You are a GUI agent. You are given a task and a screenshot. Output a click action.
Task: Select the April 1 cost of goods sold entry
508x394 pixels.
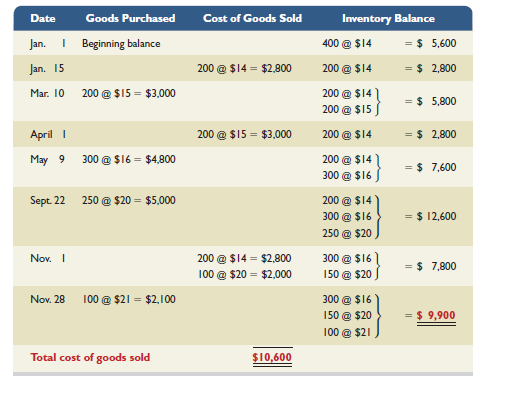coord(244,134)
